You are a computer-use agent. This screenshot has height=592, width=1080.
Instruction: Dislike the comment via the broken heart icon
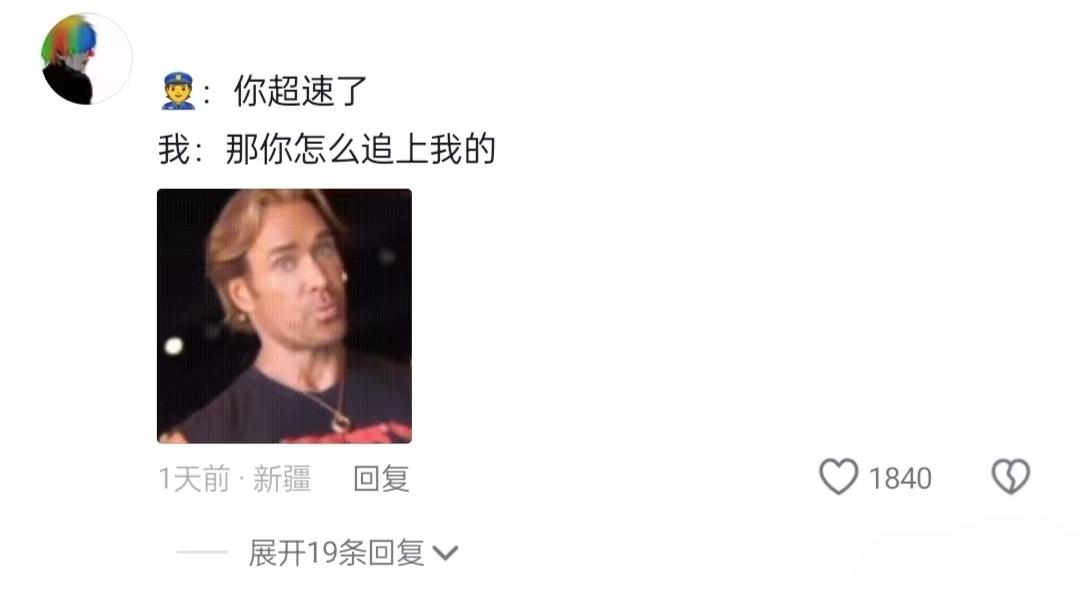tap(1010, 476)
